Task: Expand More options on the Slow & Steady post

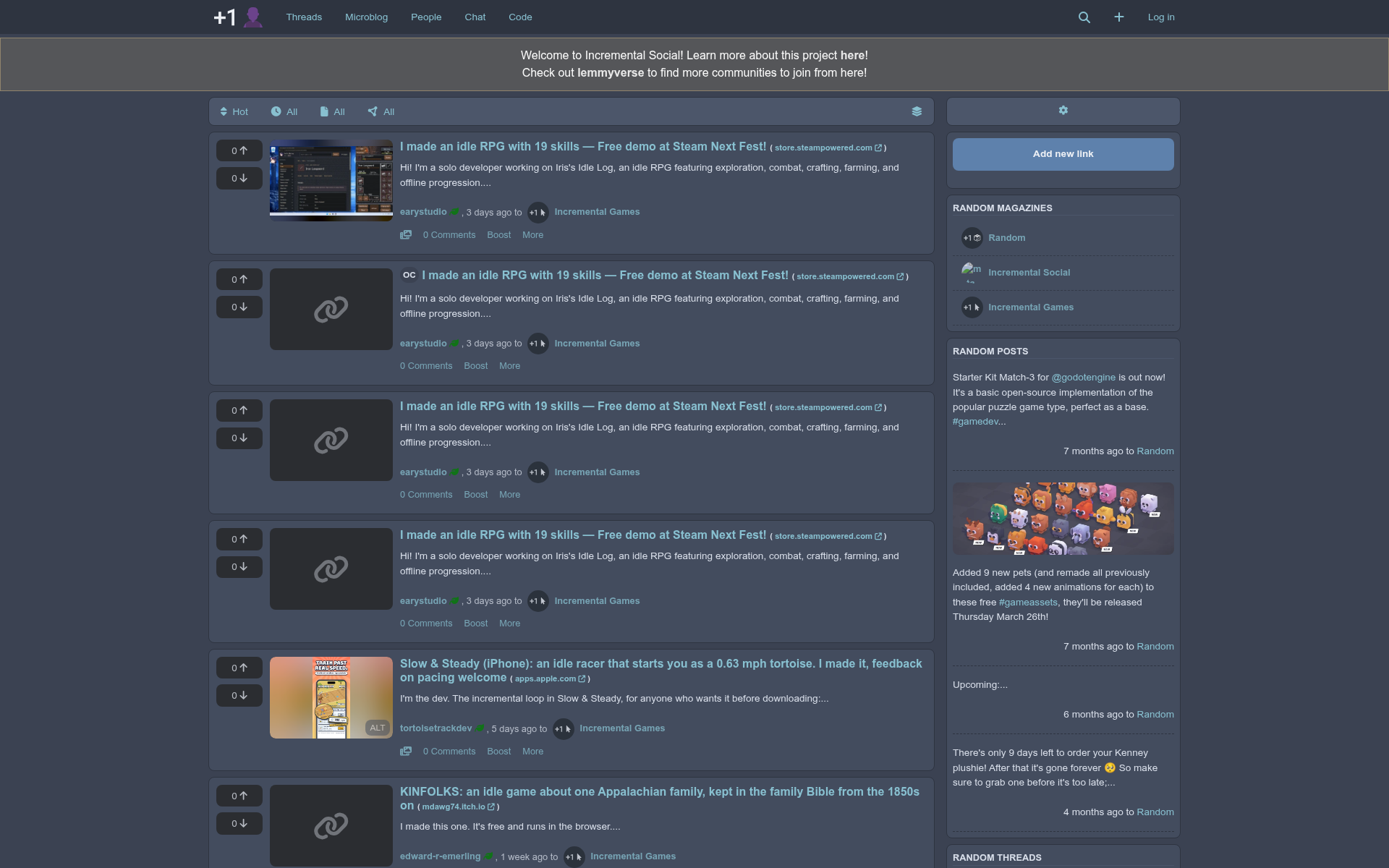Action: click(x=532, y=752)
